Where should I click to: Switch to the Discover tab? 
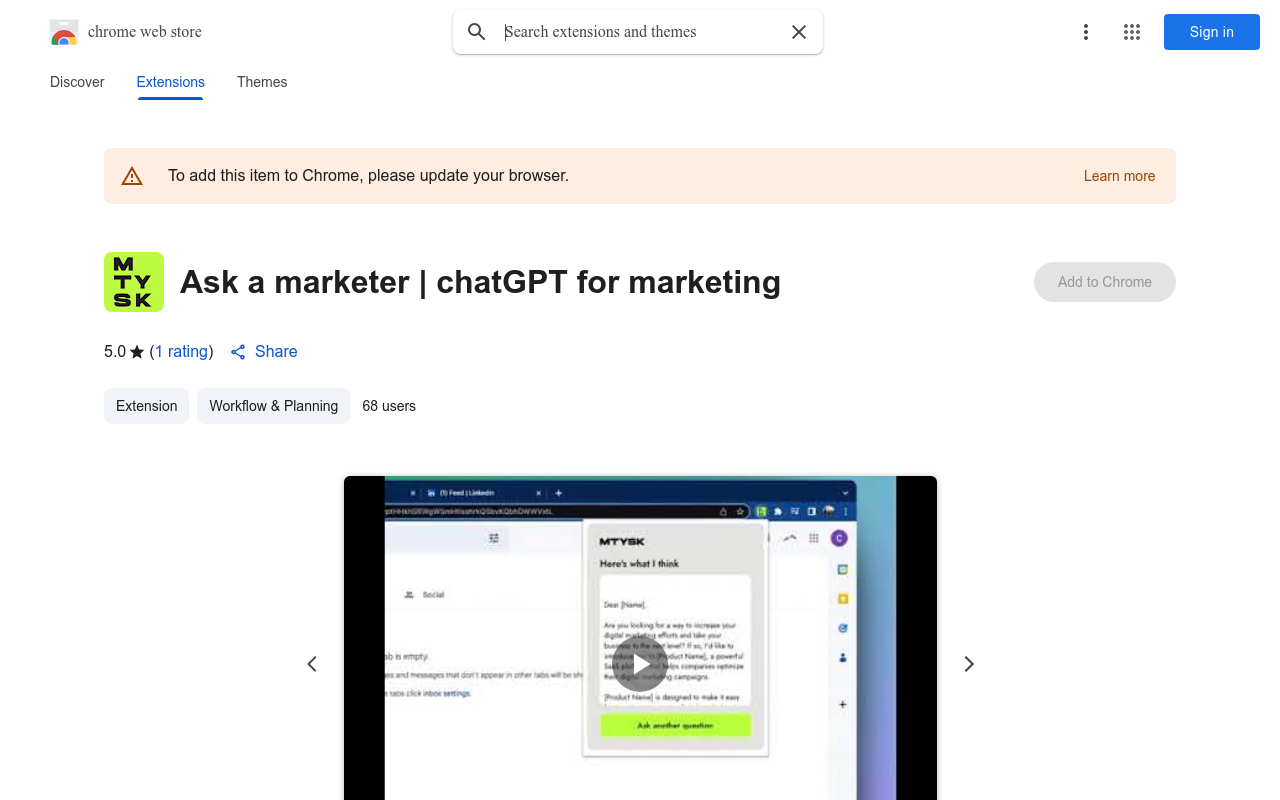pyautogui.click(x=77, y=82)
